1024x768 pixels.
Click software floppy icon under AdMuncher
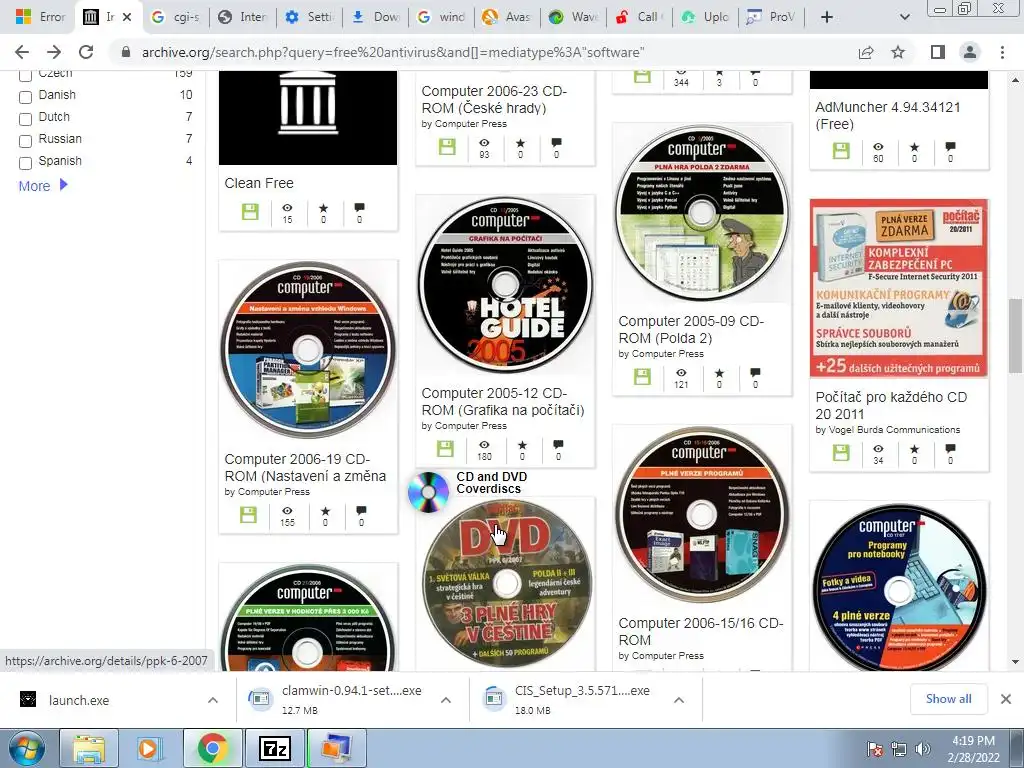[841, 151]
